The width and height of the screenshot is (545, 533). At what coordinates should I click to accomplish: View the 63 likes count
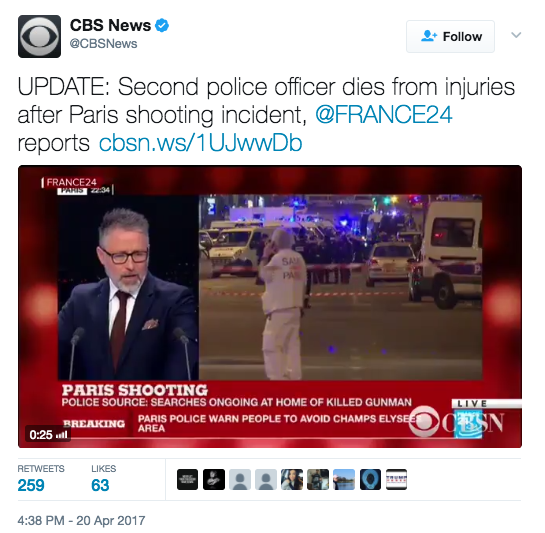pos(100,485)
